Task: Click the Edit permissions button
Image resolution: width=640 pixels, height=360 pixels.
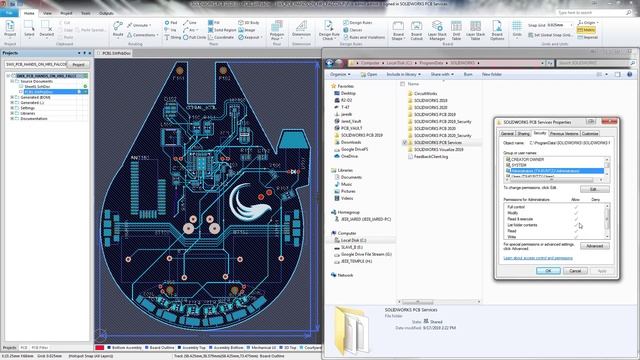Action: tap(595, 189)
